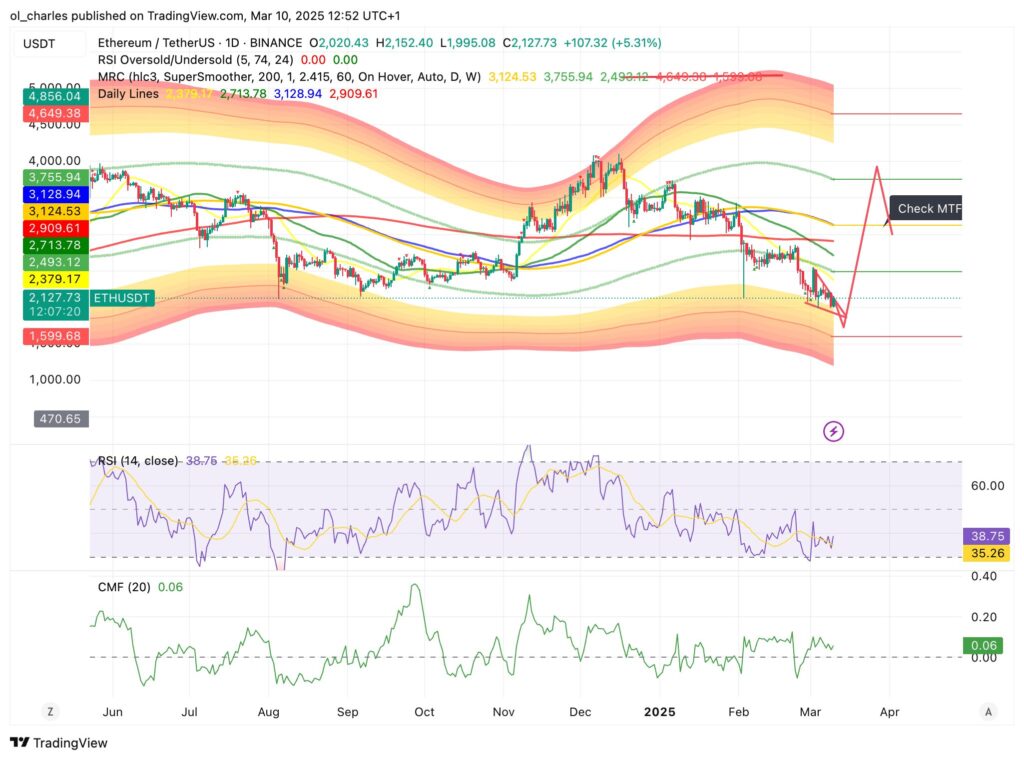
Task: Select the RSI (14, close) pane legend
Action: click(x=138, y=461)
